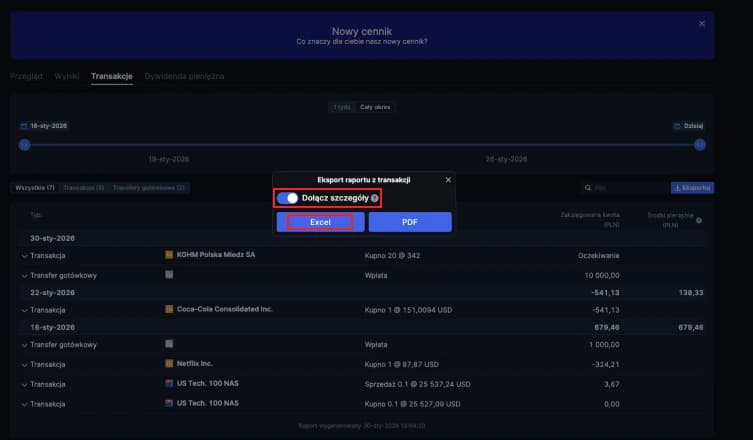Toggle the 'Dołącz szczegóły' switch

288,198
